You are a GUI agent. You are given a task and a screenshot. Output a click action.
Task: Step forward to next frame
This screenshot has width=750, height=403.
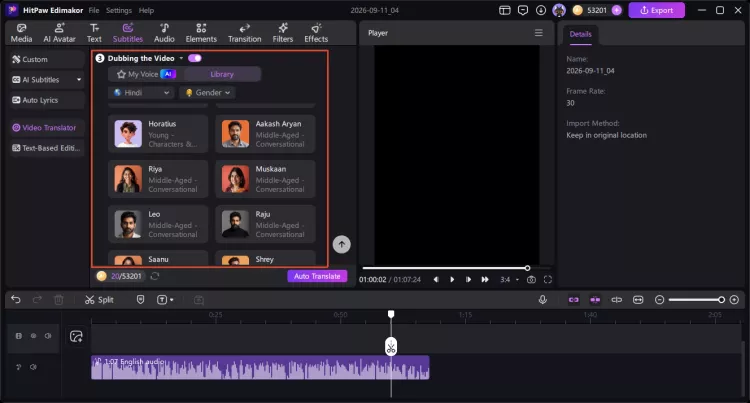click(468, 280)
